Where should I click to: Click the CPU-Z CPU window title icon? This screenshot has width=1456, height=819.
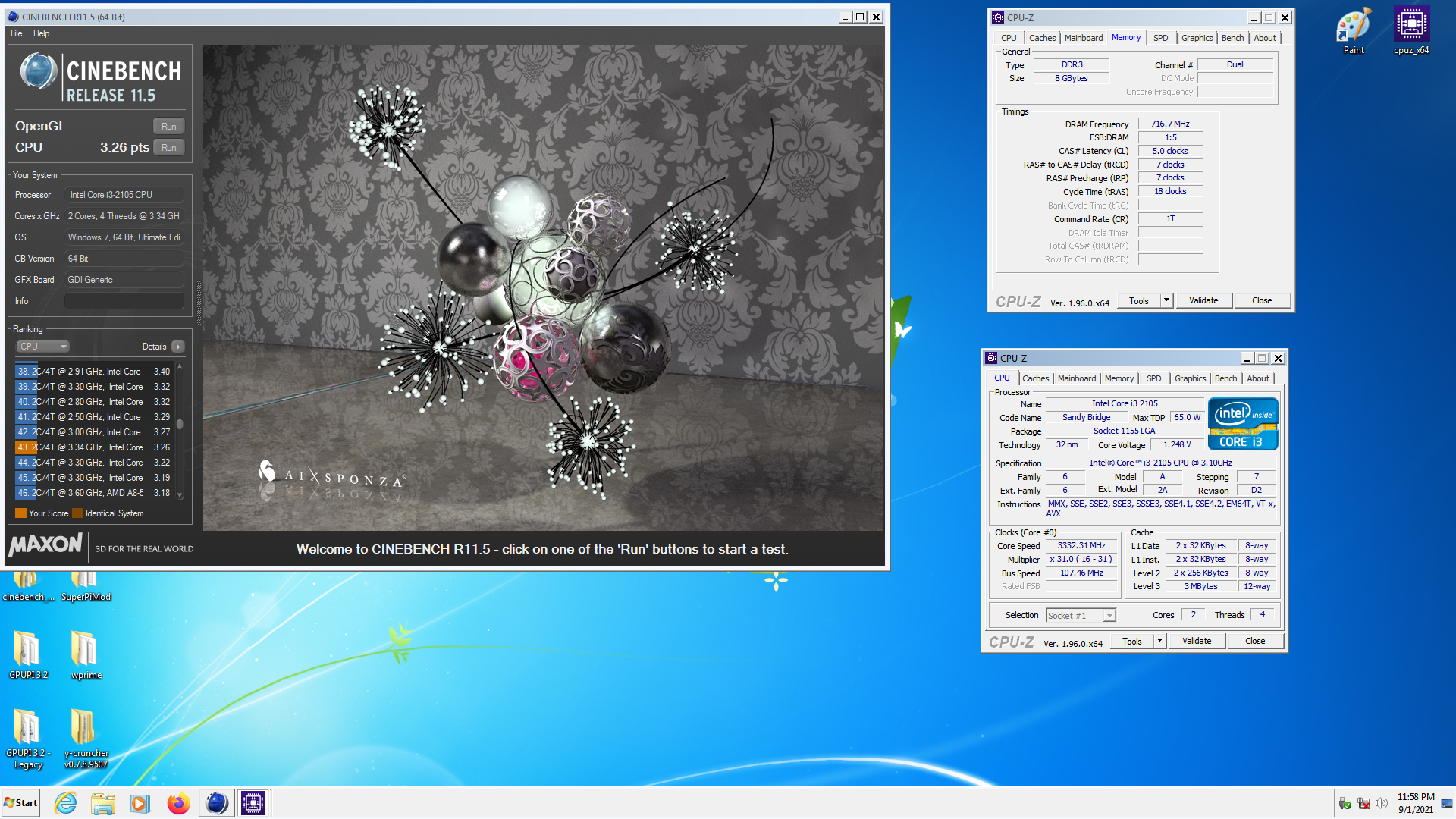pos(991,358)
